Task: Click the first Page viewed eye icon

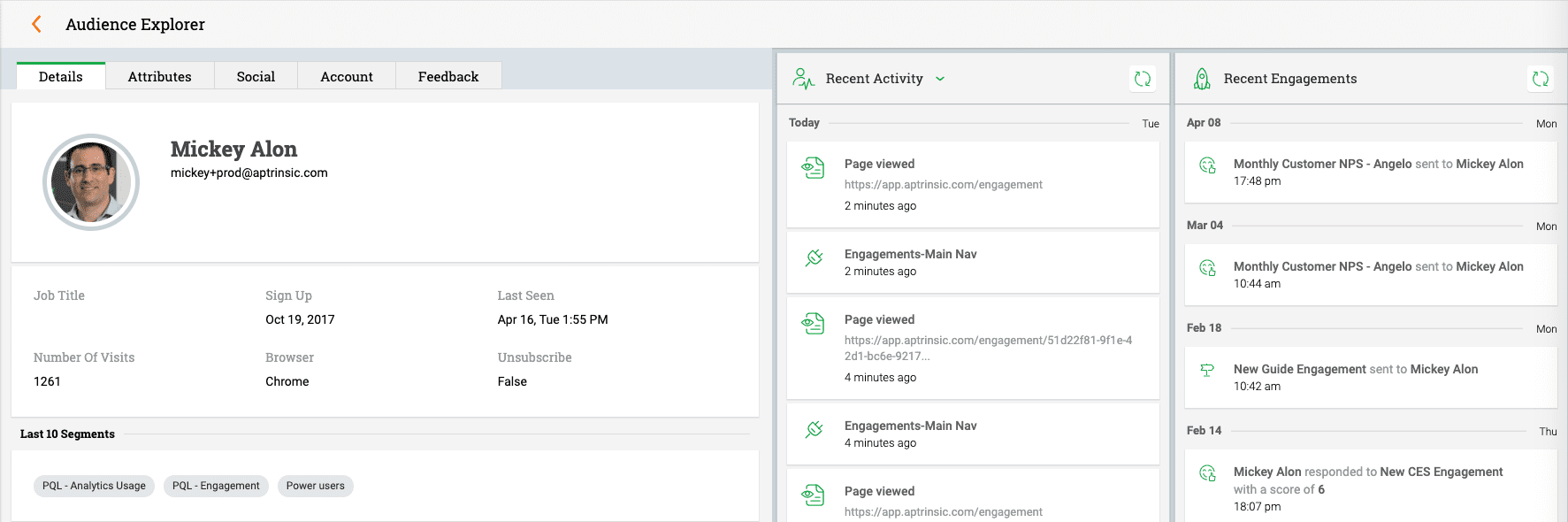Action: 813,167
